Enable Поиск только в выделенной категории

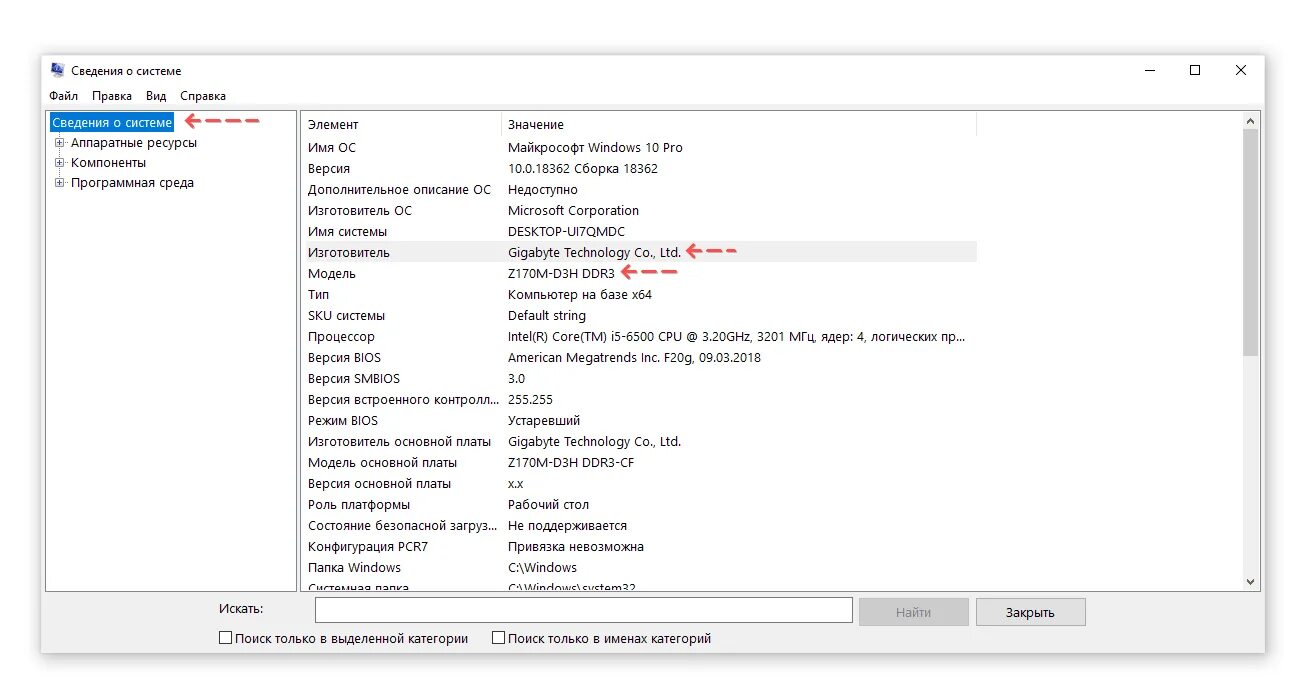pos(225,638)
